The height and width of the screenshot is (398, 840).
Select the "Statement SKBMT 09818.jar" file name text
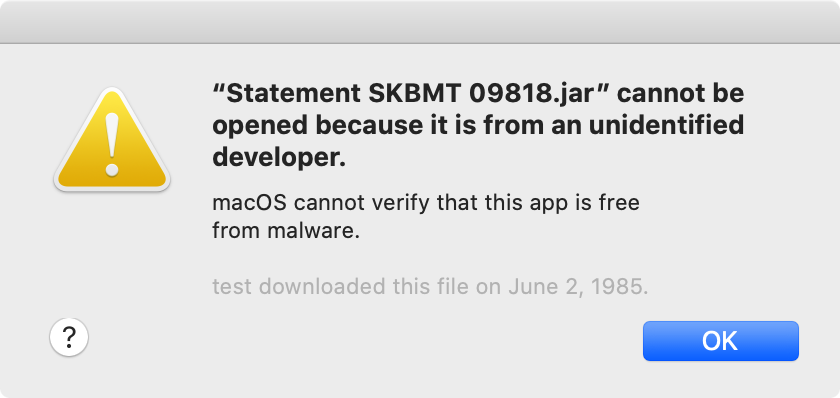(x=412, y=94)
